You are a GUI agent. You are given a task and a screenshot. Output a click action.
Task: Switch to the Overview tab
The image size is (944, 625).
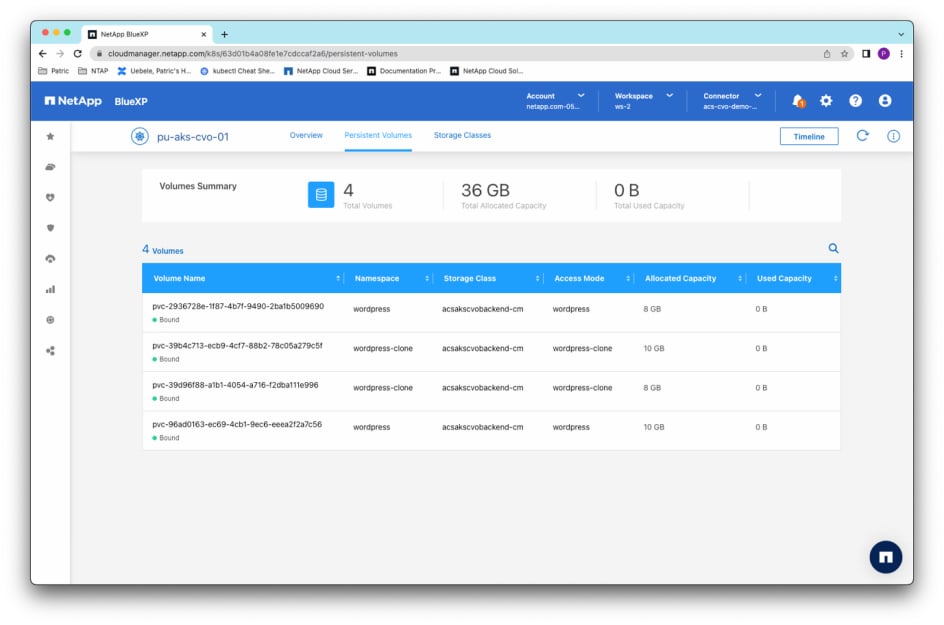[x=306, y=135]
